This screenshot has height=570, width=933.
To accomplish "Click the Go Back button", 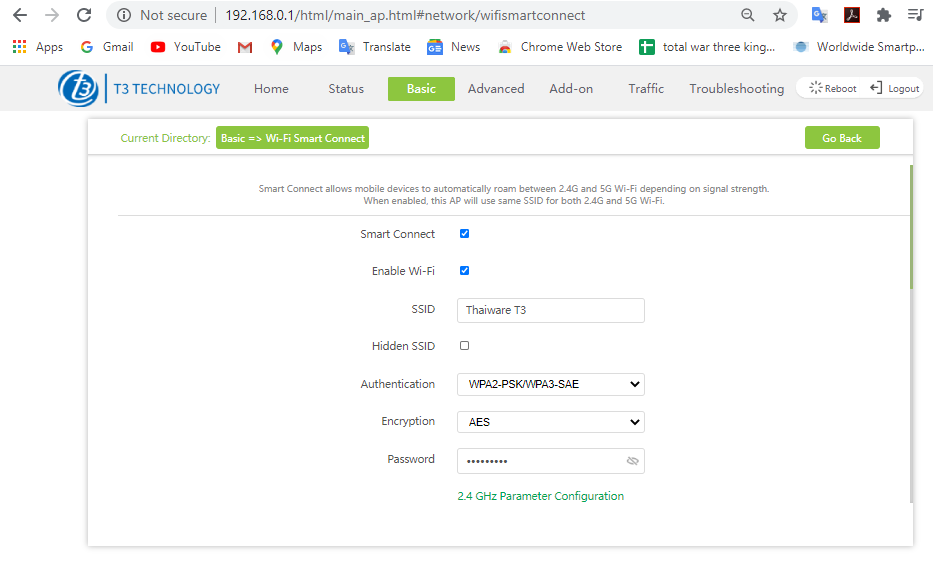I will coord(842,138).
